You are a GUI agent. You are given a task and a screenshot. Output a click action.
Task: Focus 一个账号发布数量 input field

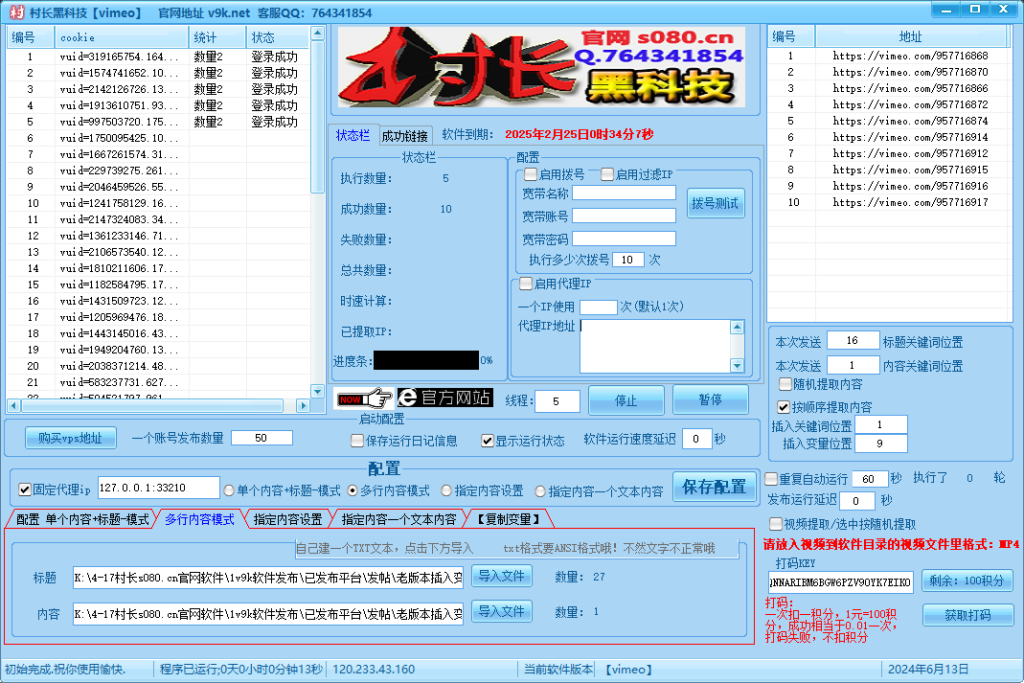(x=262, y=438)
